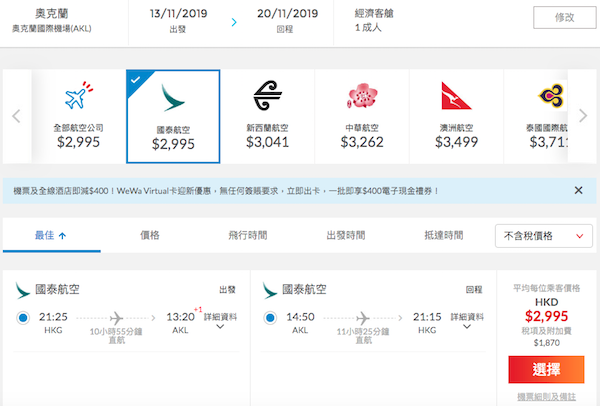Sort by flight duration (飛行時間) tab
The width and height of the screenshot is (600, 406).
[x=247, y=235]
